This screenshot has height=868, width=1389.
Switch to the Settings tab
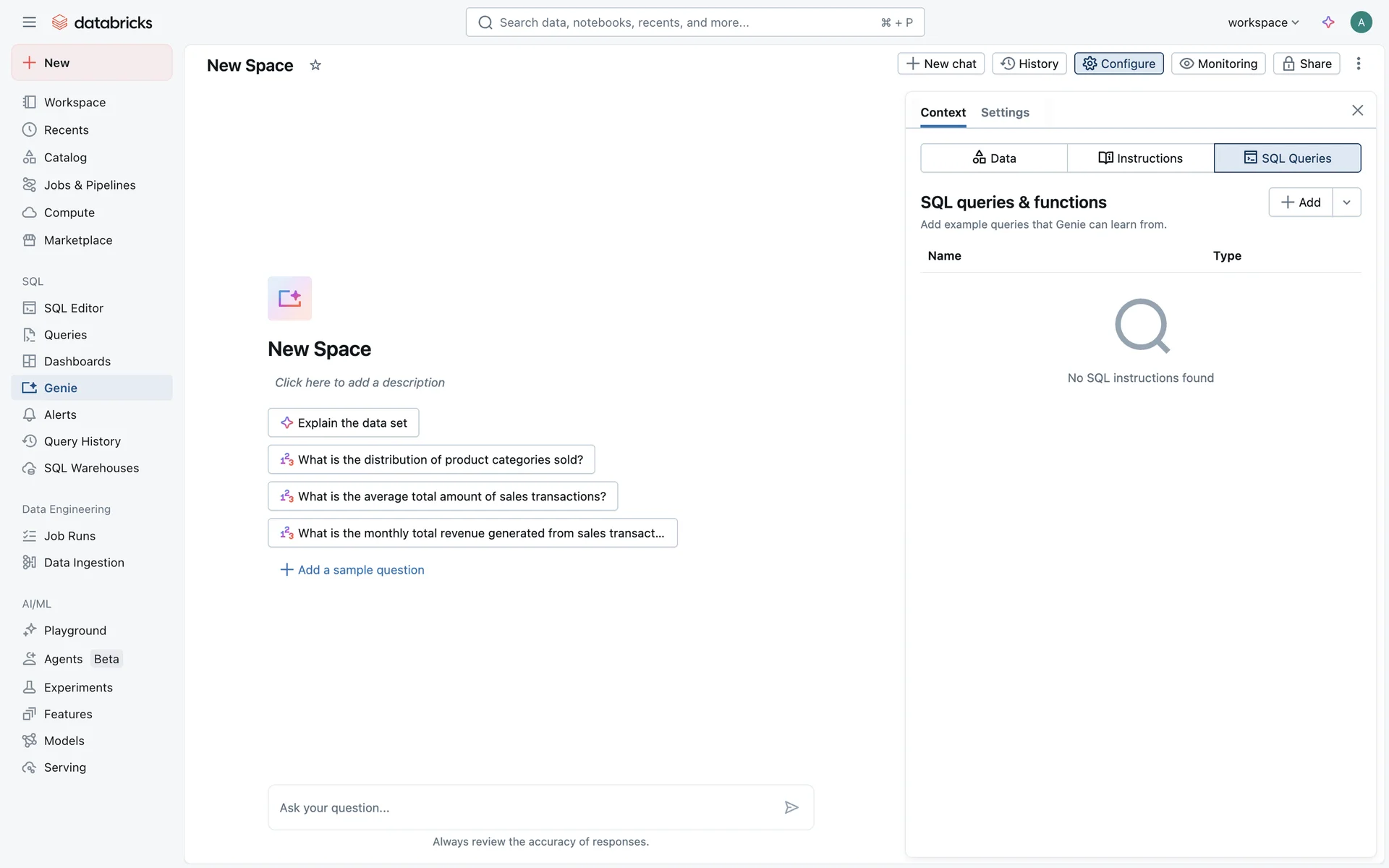click(1005, 113)
